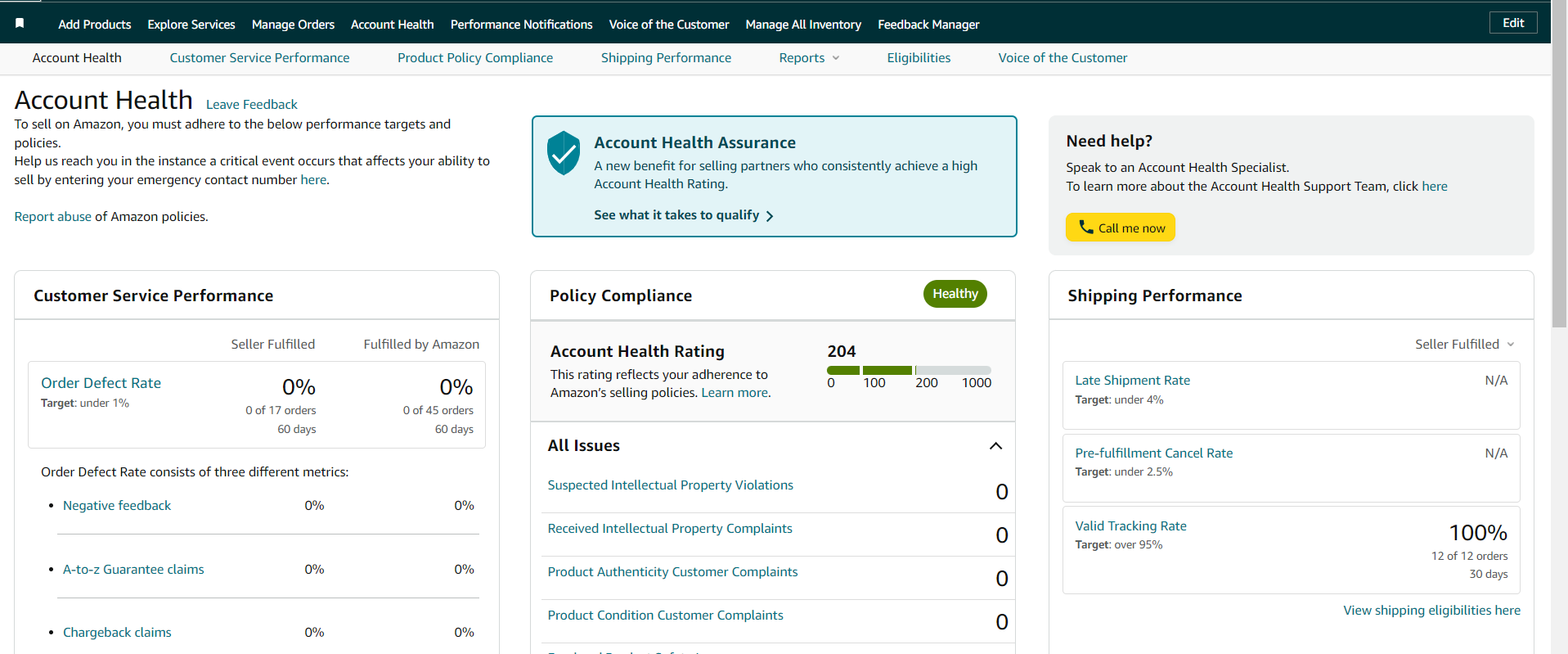Open Feedback Manager in top bar
This screenshot has height=654, width=1568.
pos(928,25)
